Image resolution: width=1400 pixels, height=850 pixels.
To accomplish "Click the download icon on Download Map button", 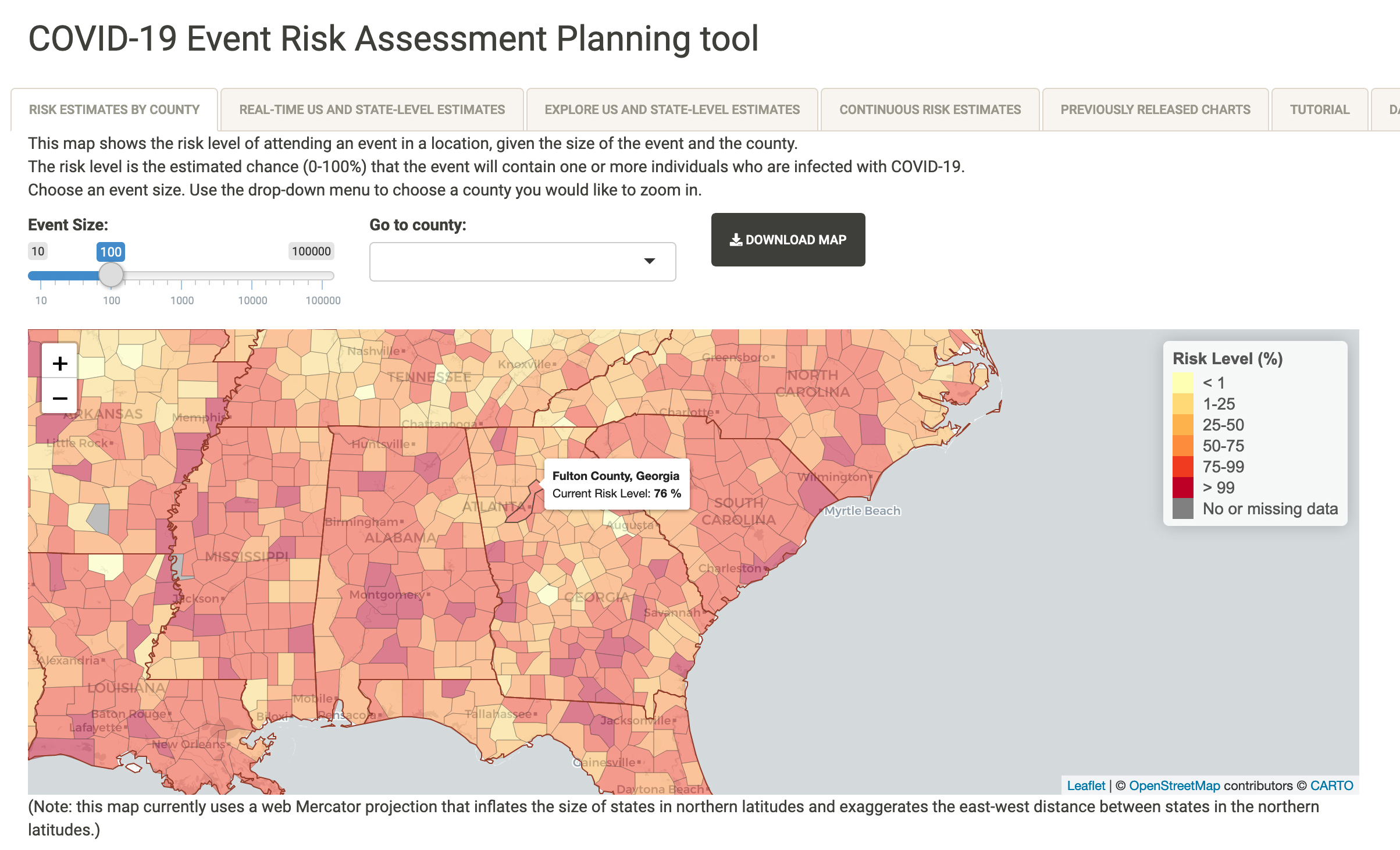I will (x=734, y=239).
